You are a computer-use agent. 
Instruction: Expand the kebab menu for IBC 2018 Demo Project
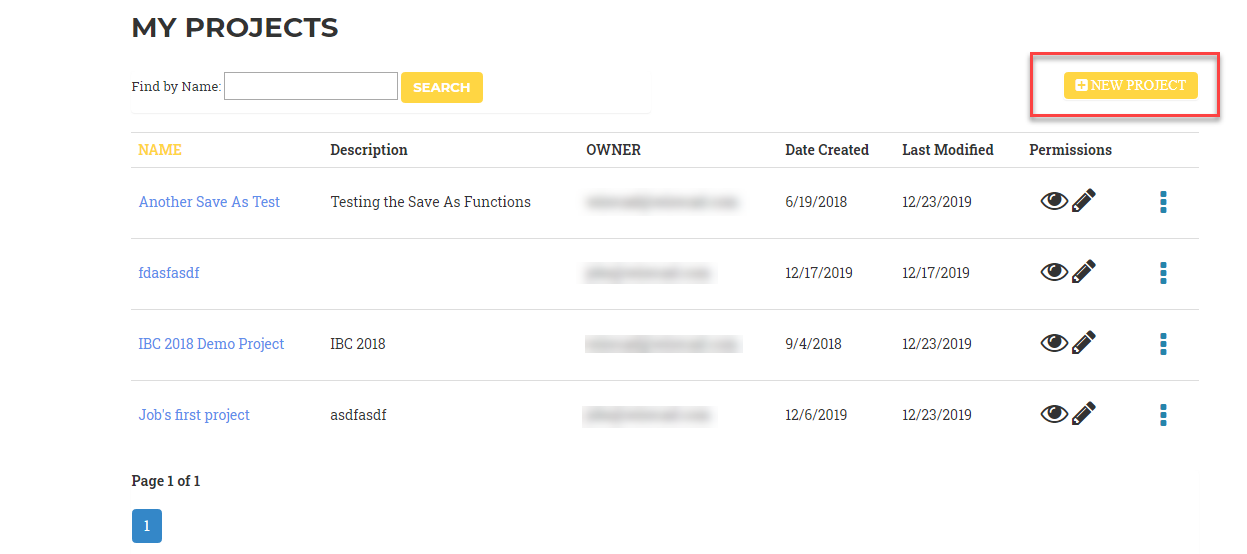pyautogui.click(x=1163, y=344)
